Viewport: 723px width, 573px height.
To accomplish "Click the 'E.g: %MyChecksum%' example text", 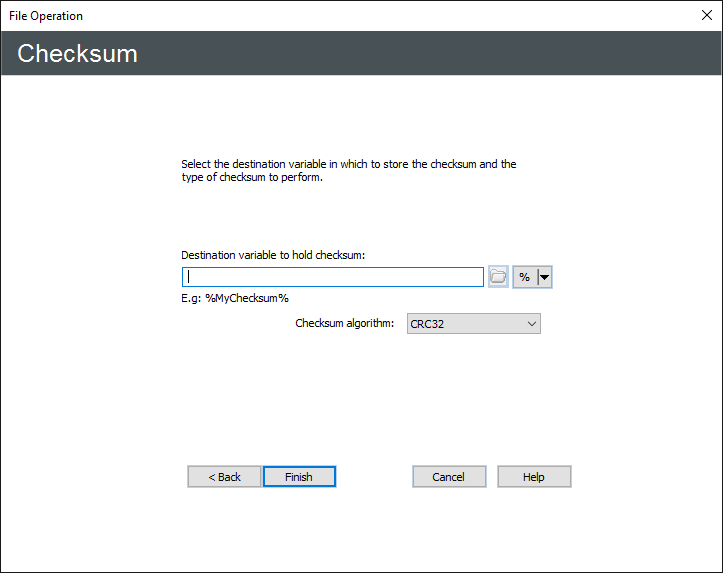I will tap(235, 298).
